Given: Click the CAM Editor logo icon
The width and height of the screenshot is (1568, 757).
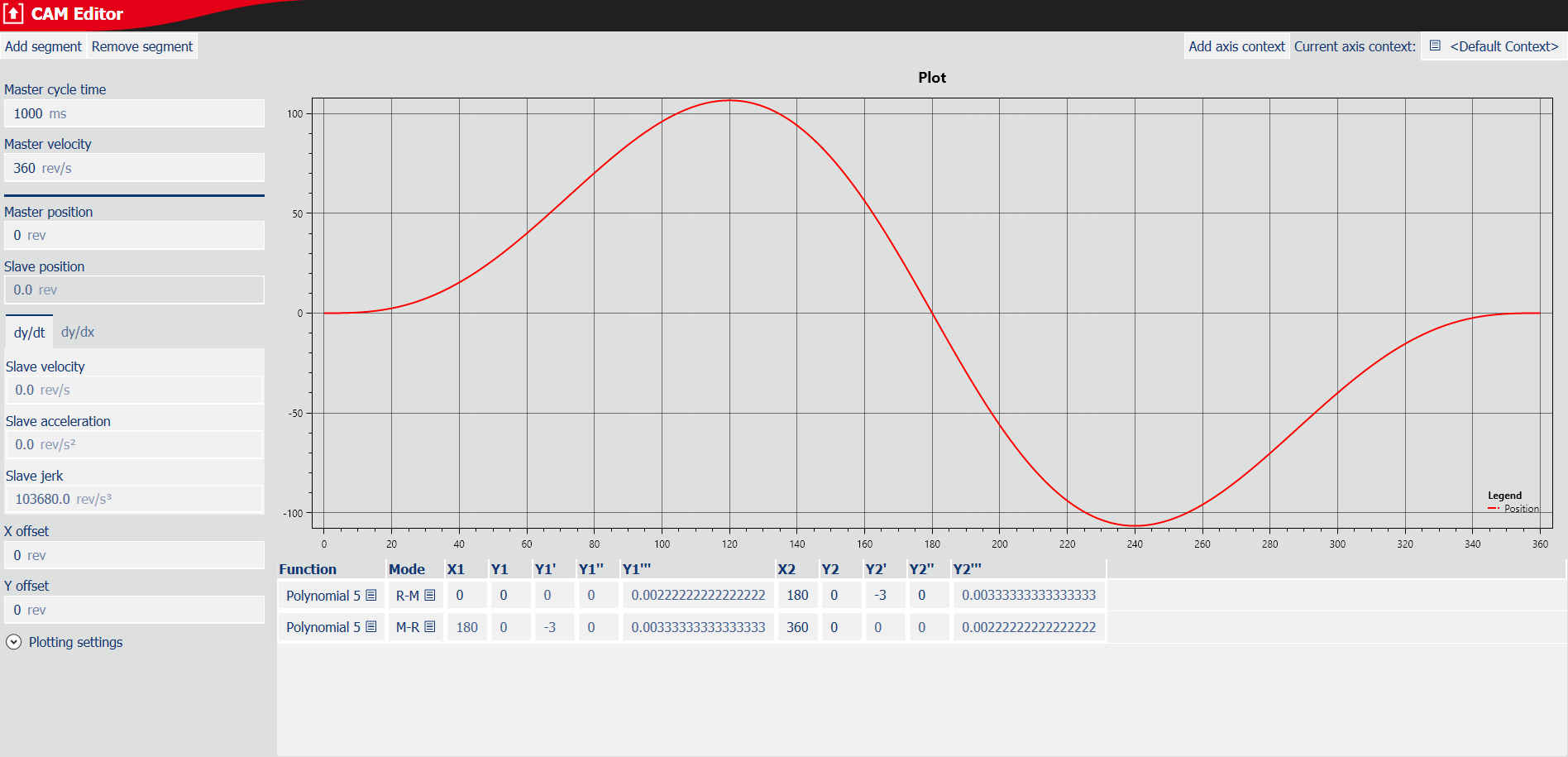Looking at the screenshot, I should point(13,14).
